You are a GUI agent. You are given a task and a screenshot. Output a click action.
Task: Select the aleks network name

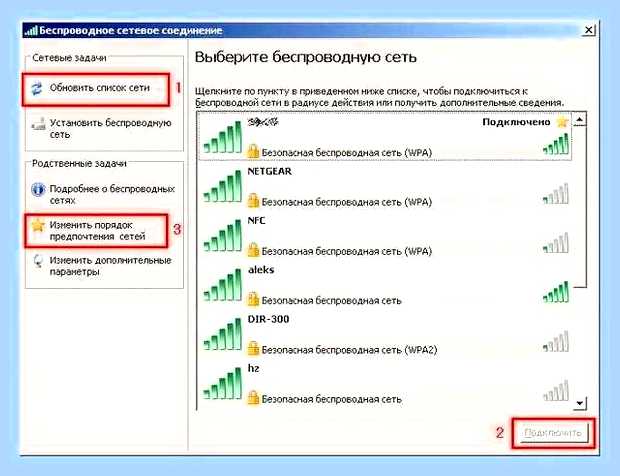pyautogui.click(x=261, y=270)
